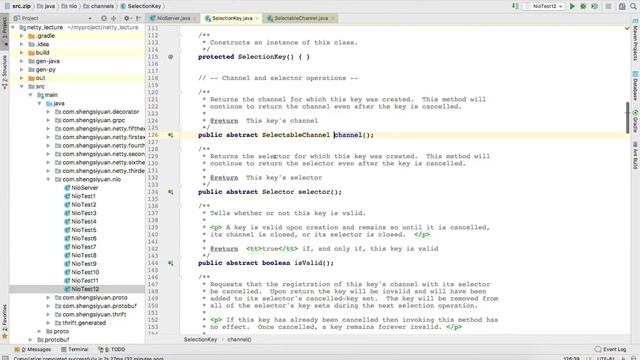Click Collapse All icon in Project panel

(114, 18)
